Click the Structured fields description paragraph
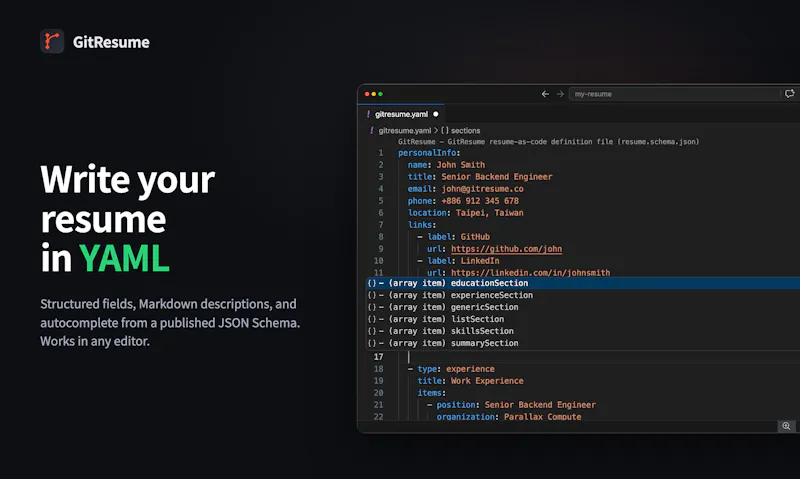The height and width of the screenshot is (479, 800). 170,322
